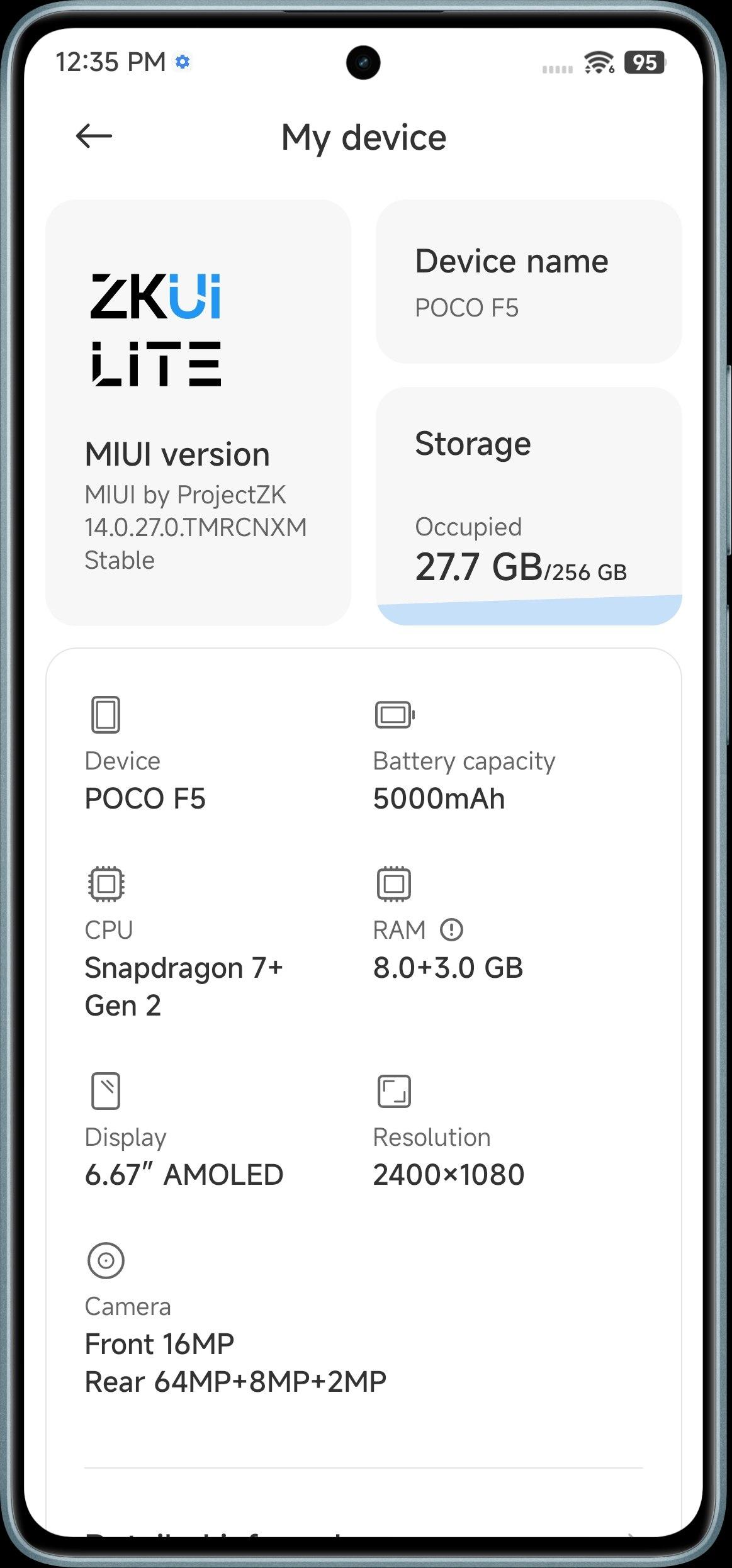Tap the Snapdragon 7+ Gen 2 text
Image resolution: width=732 pixels, height=1568 pixels.
point(184,986)
